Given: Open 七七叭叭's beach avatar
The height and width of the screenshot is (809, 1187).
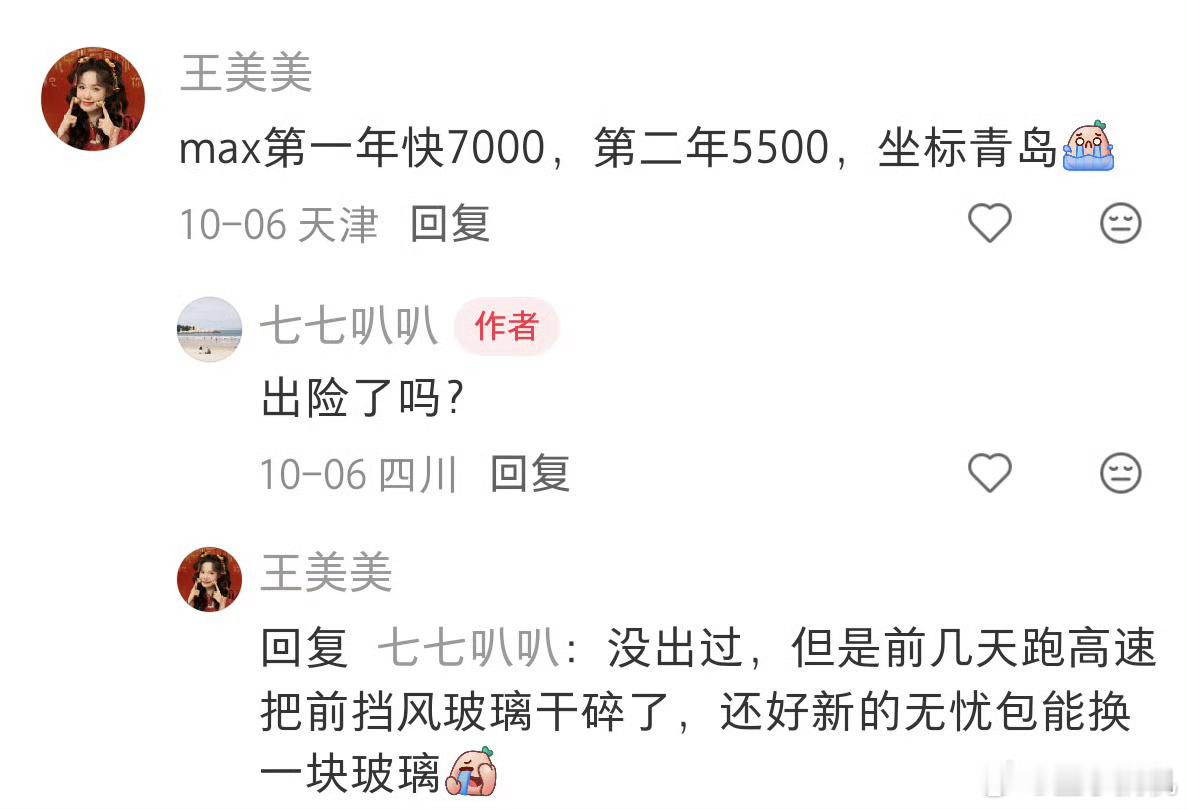Looking at the screenshot, I should 210,329.
